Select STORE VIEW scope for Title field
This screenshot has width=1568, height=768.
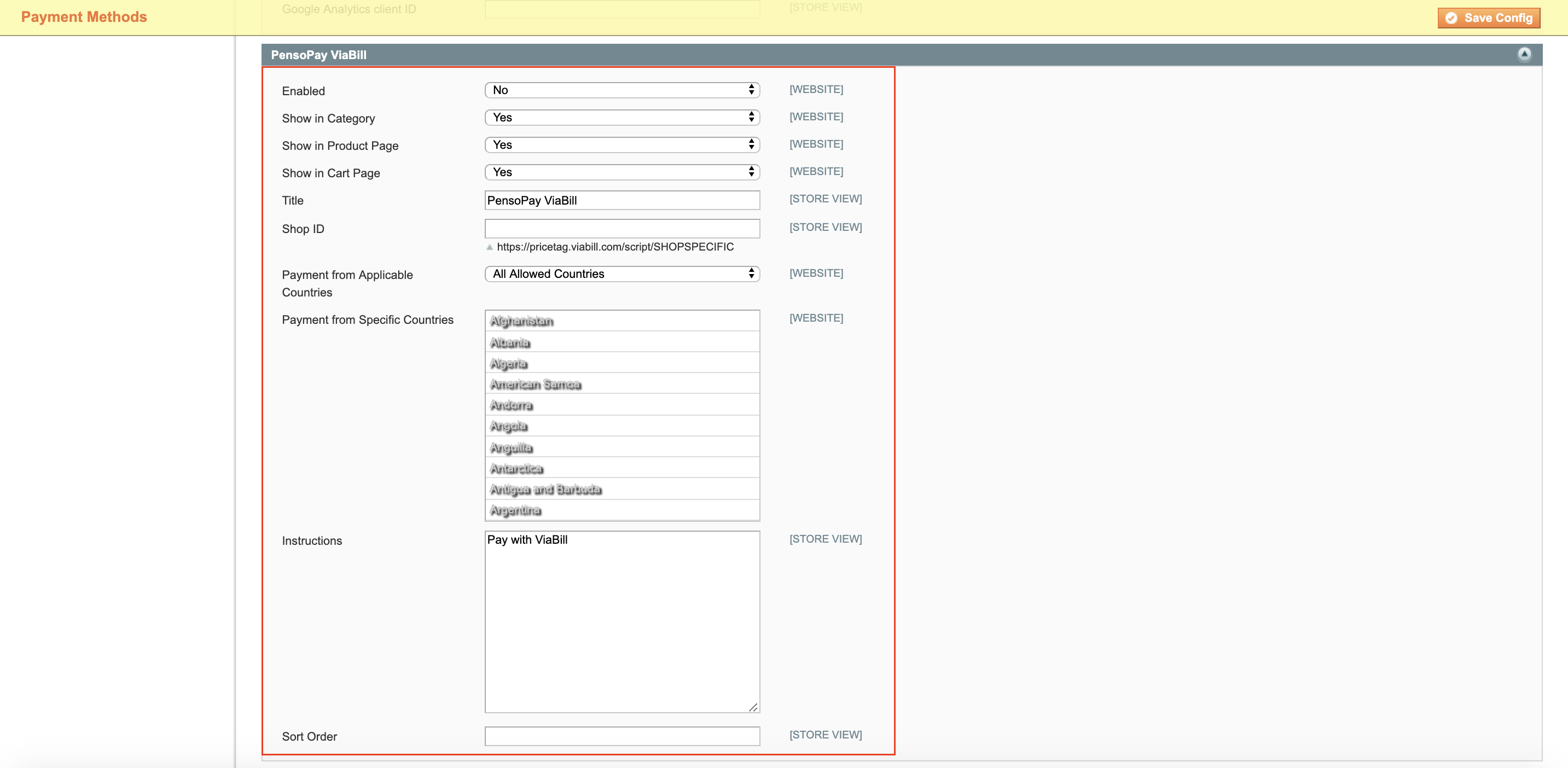825,199
